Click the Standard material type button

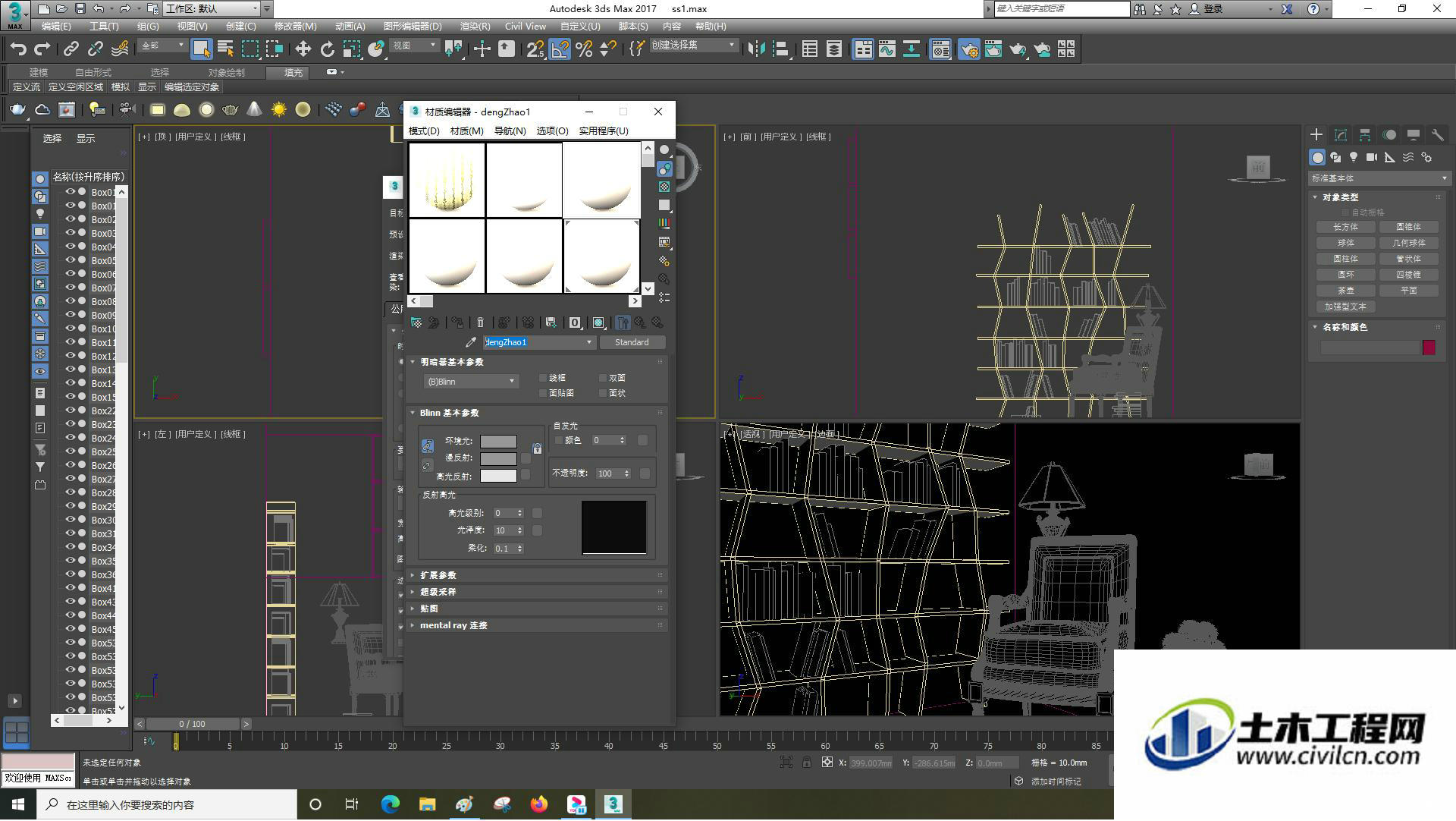pyautogui.click(x=632, y=342)
